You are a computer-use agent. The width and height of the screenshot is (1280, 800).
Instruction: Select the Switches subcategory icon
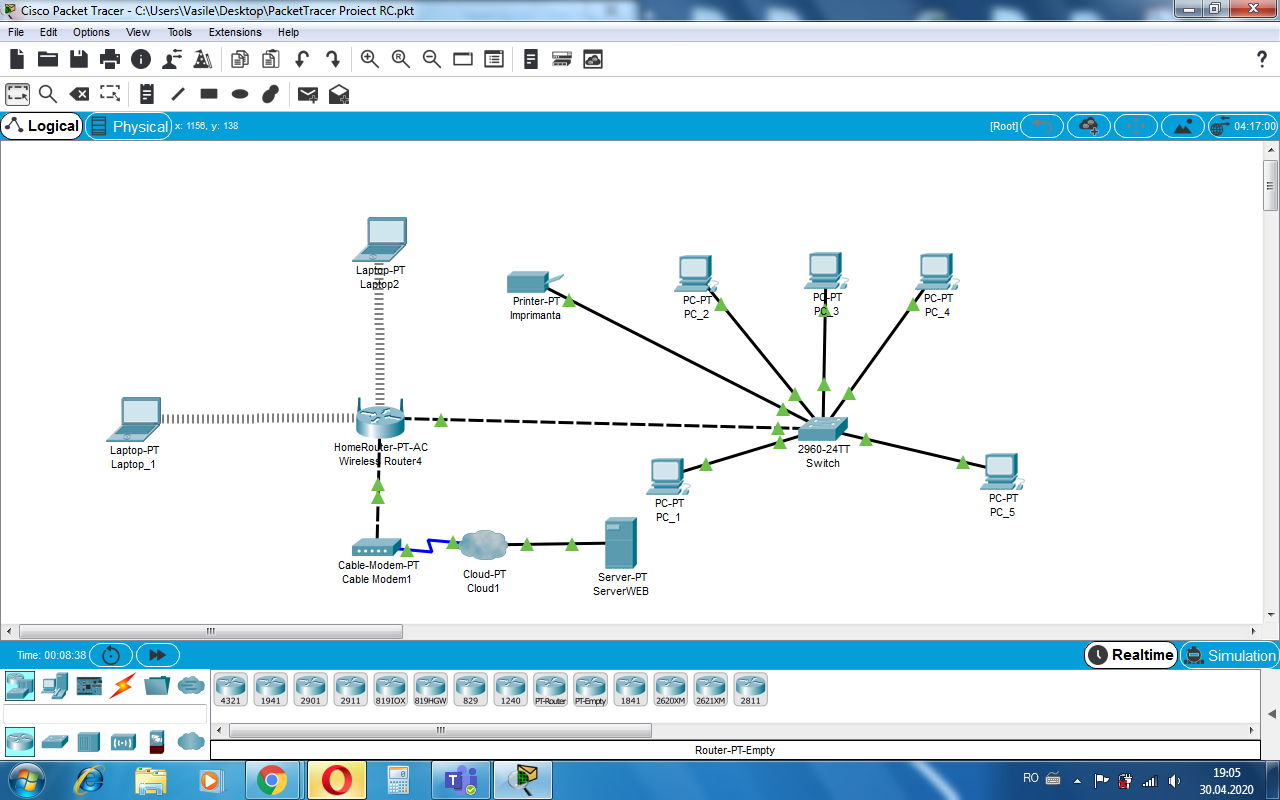point(55,741)
